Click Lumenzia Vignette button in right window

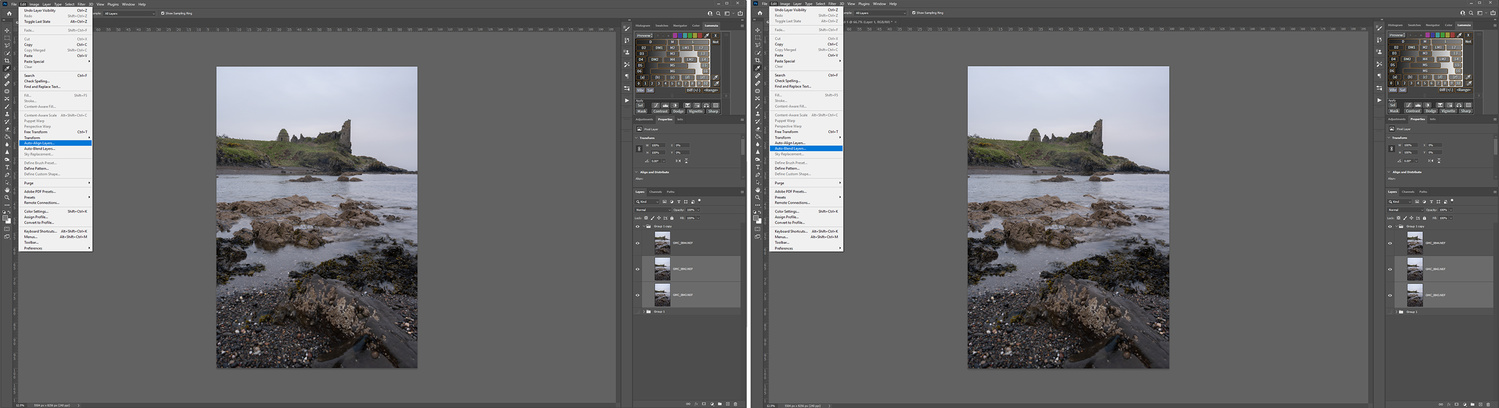1446,111
